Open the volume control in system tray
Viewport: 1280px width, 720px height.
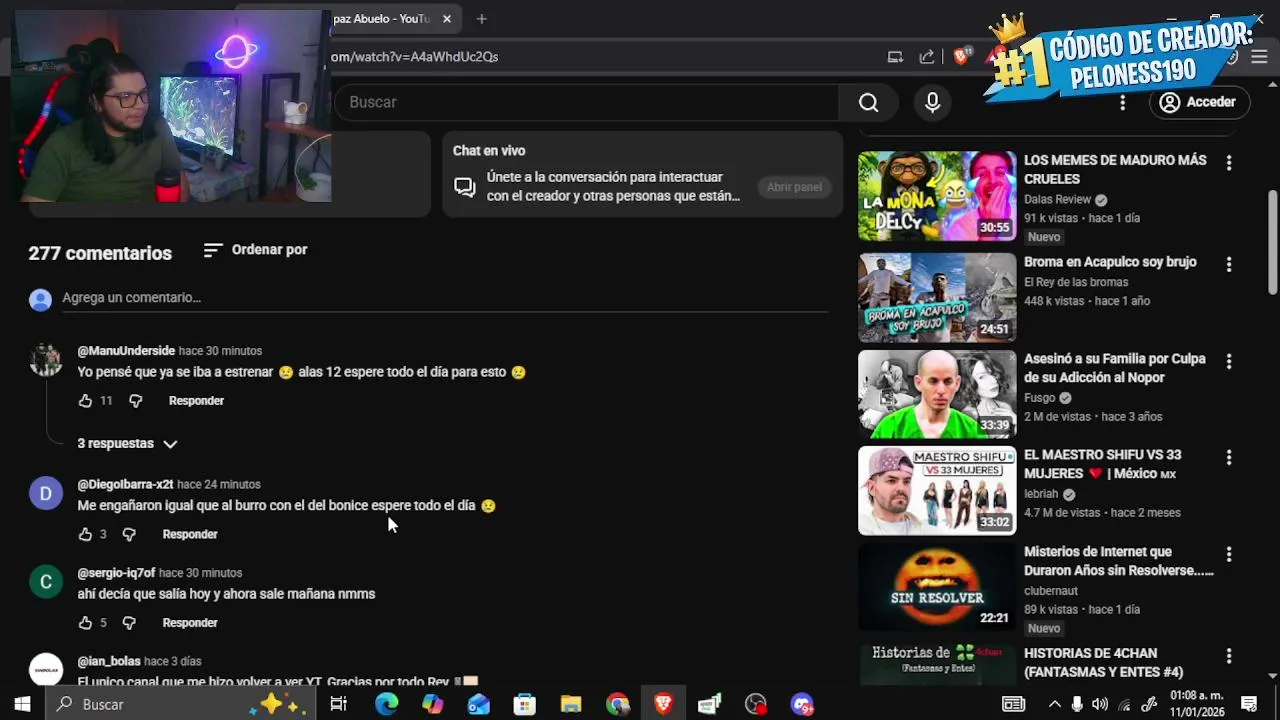1100,704
